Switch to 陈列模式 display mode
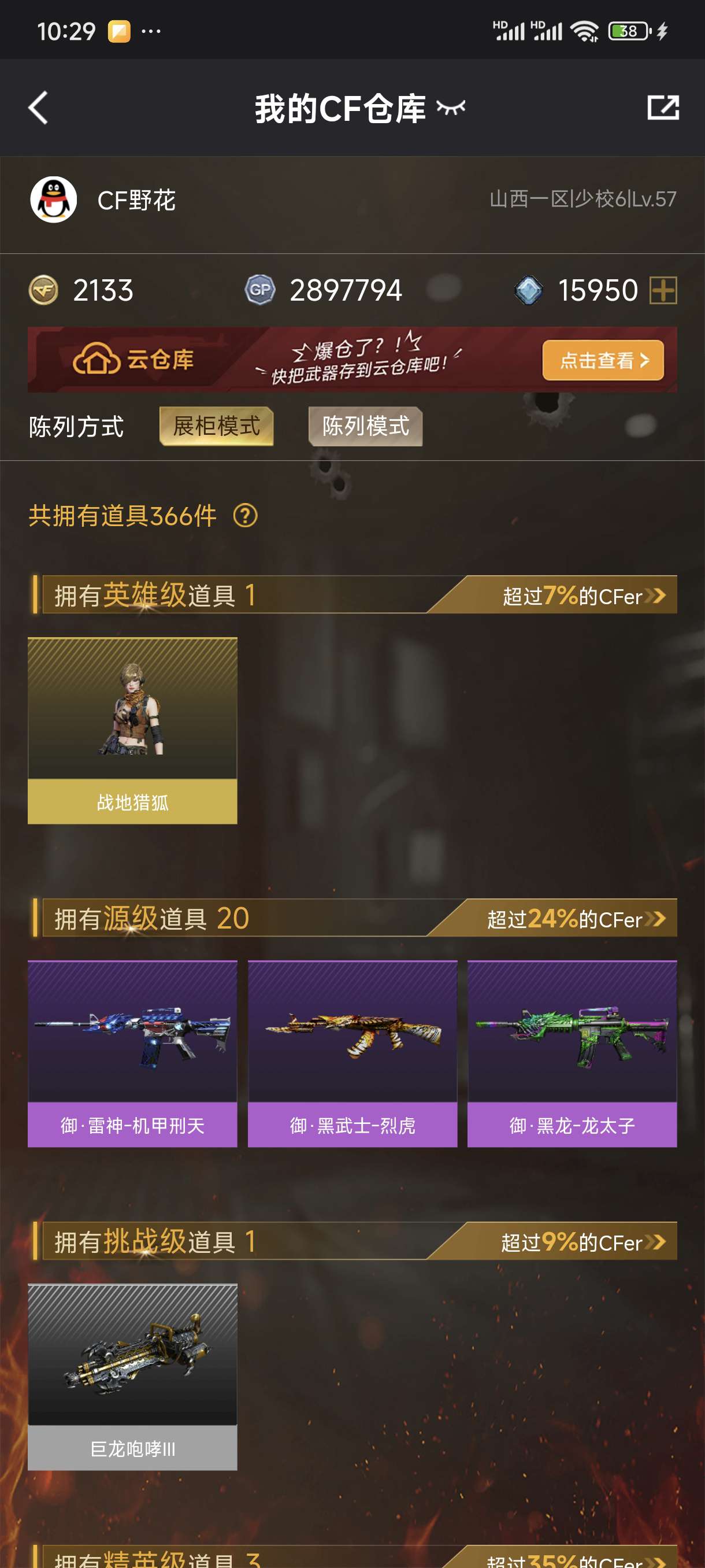The image size is (705, 1568). click(x=366, y=426)
